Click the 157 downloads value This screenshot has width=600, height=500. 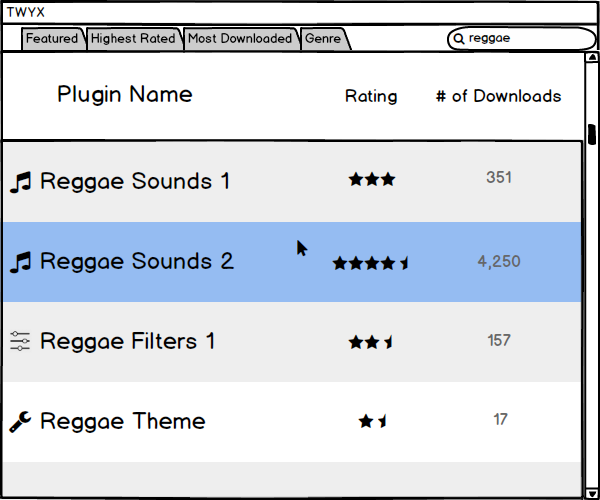(x=499, y=340)
